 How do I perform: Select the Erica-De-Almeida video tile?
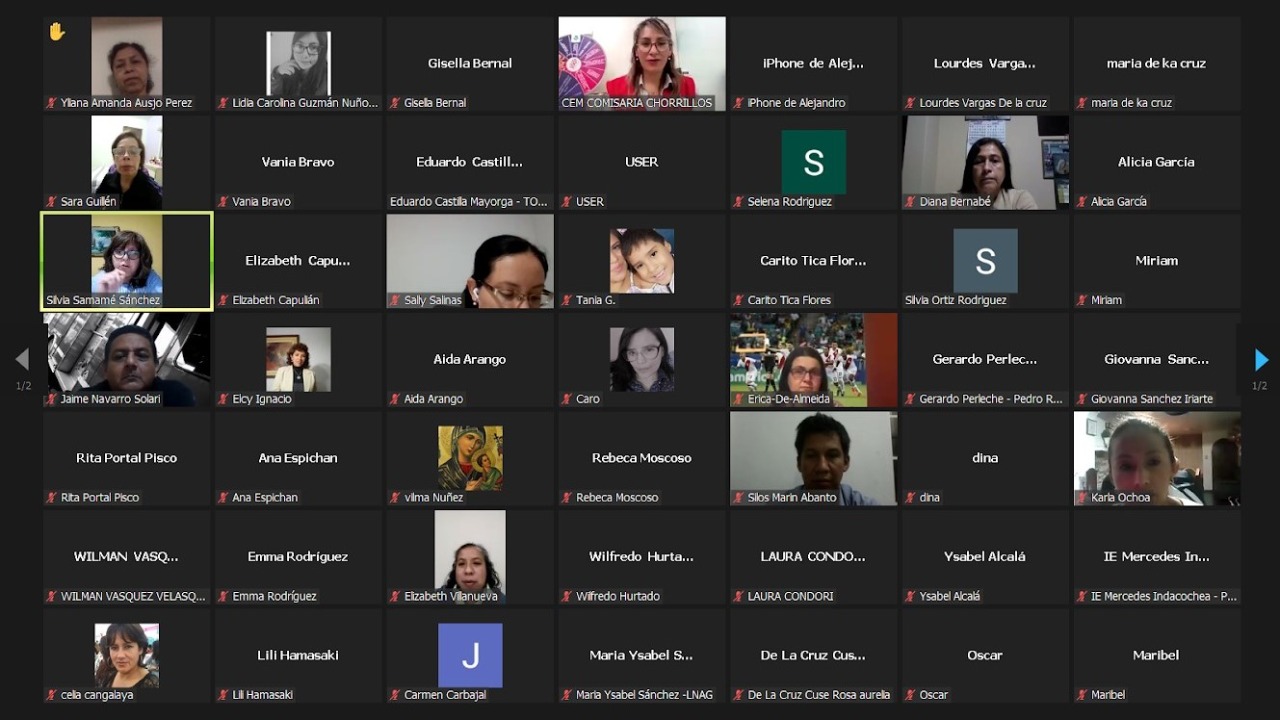coord(813,360)
